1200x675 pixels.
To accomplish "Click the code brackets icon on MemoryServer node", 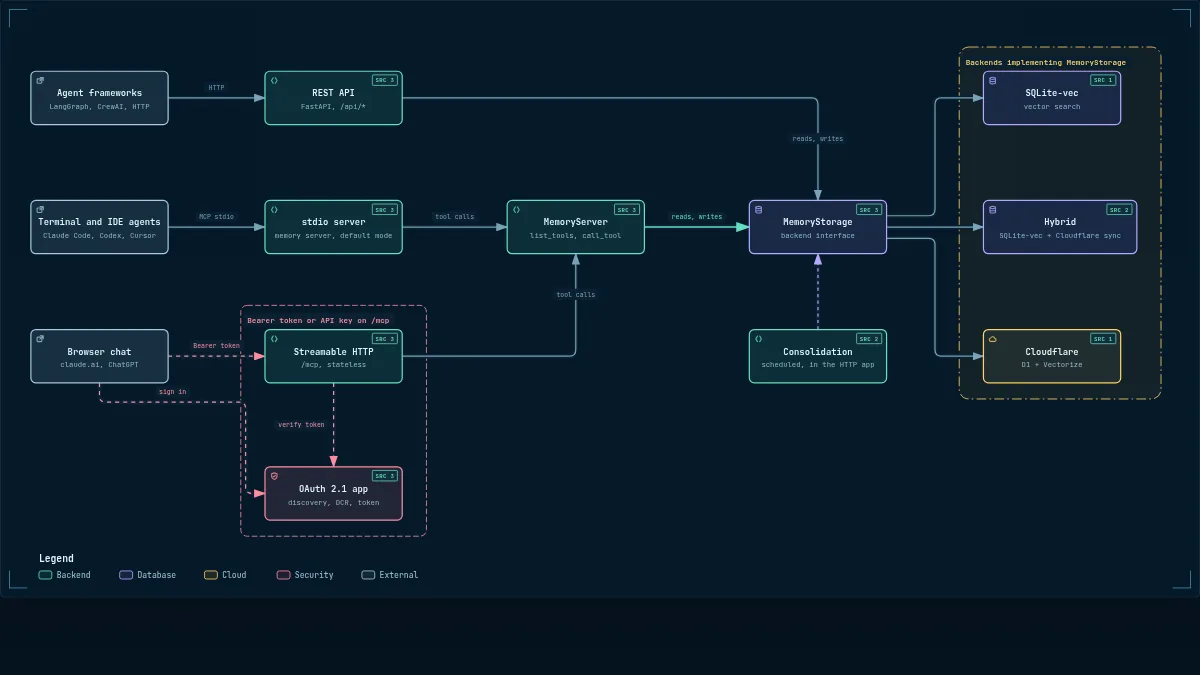I will coord(516,209).
